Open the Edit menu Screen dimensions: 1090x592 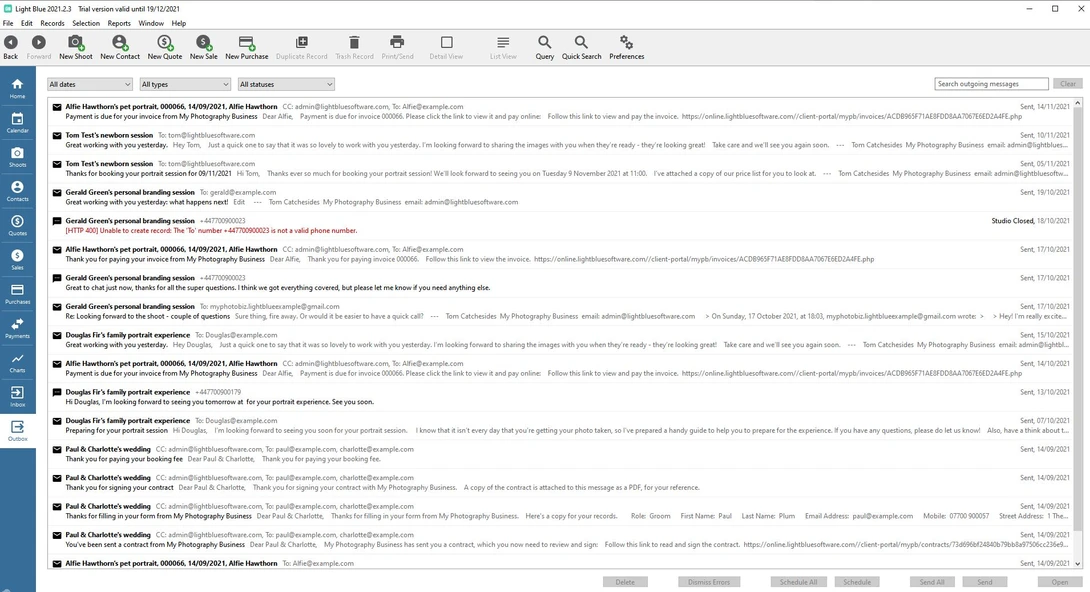(26, 23)
